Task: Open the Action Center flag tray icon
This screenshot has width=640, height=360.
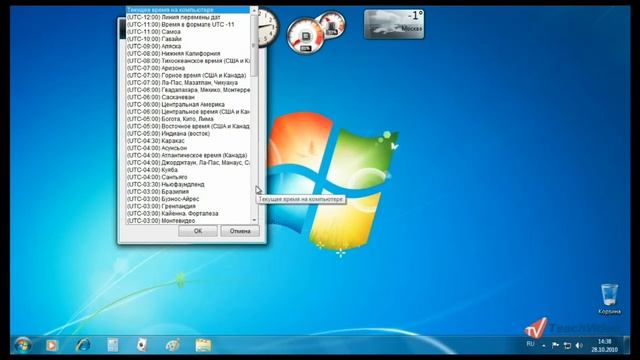Action: 555,345
